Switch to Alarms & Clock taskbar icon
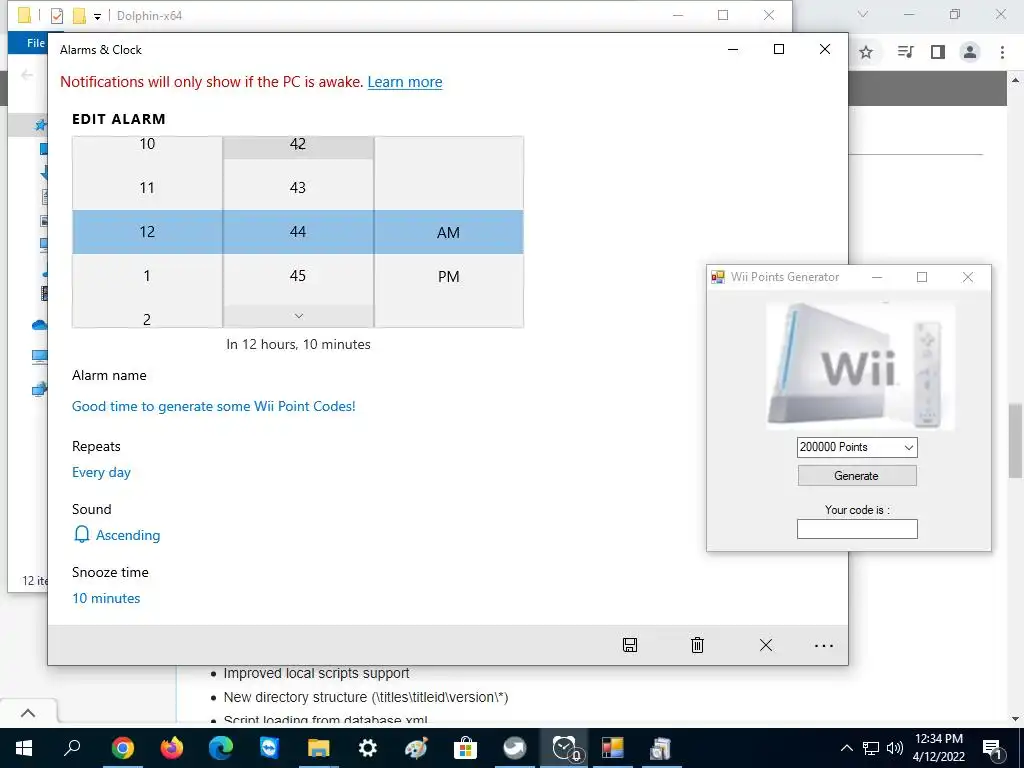The image size is (1024, 768). [566, 748]
